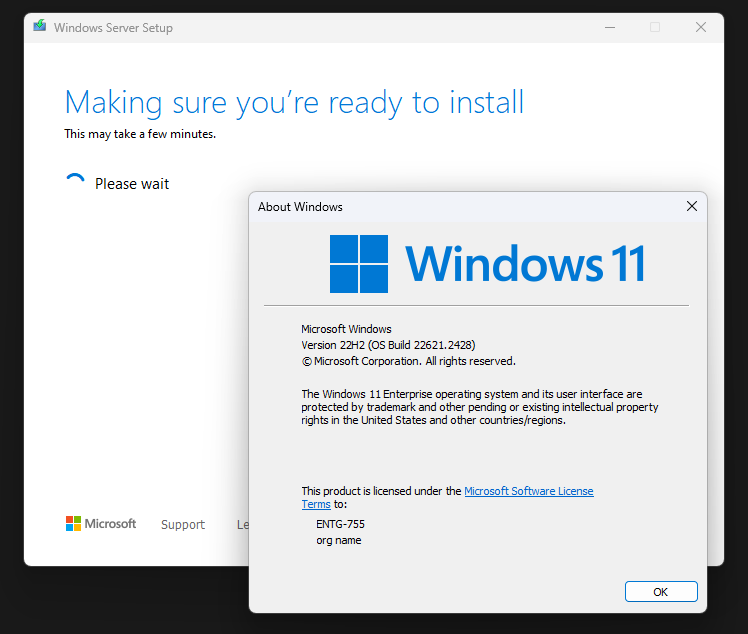
Task: Click OK in About Windows dialog
Action: (661, 592)
